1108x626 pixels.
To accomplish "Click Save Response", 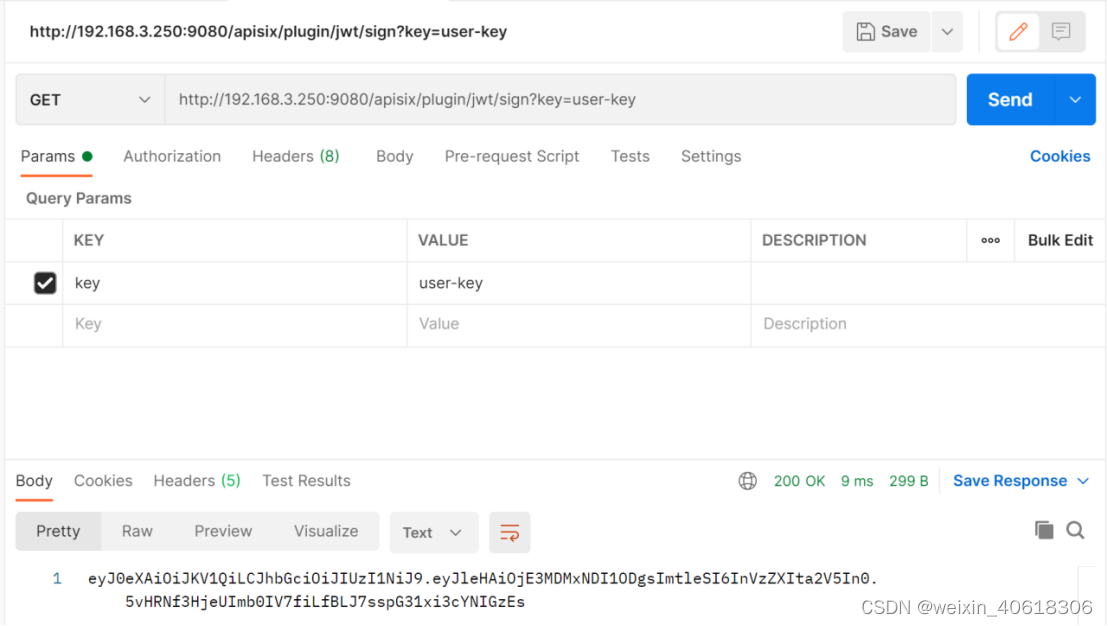I will [x=1010, y=482].
